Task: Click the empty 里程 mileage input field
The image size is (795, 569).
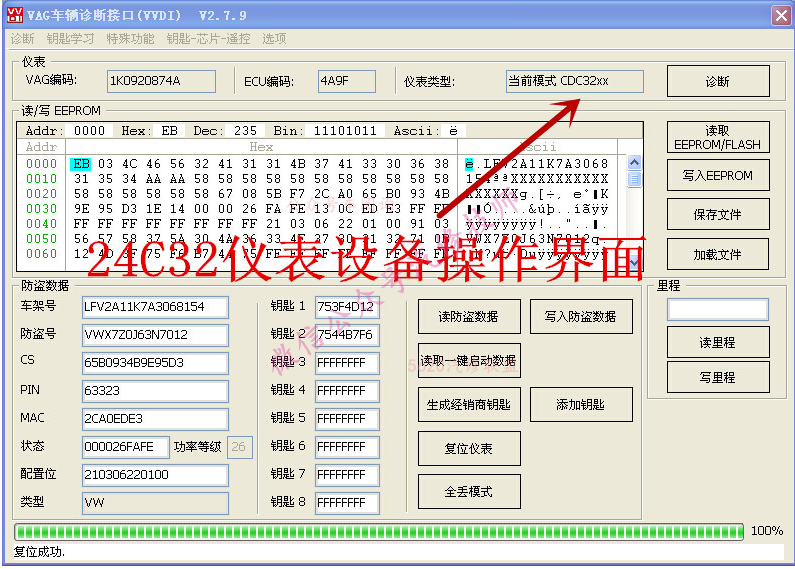Action: [718, 309]
